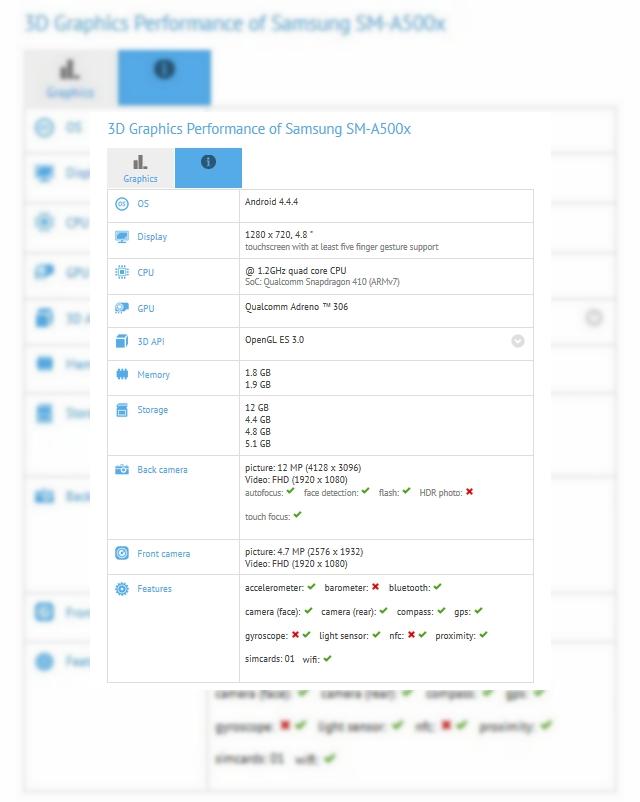Click the accelerometer green check mark
Image resolution: width=640 pixels, height=802 pixels.
[x=312, y=587]
